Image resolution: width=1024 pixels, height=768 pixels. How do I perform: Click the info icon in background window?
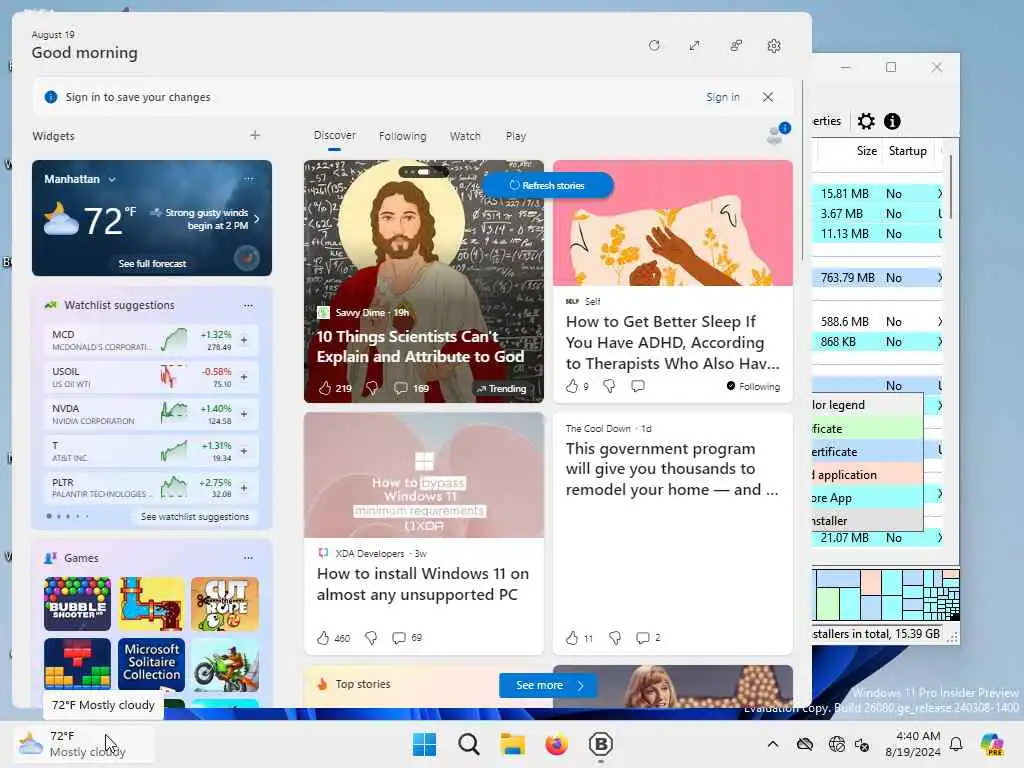point(892,121)
